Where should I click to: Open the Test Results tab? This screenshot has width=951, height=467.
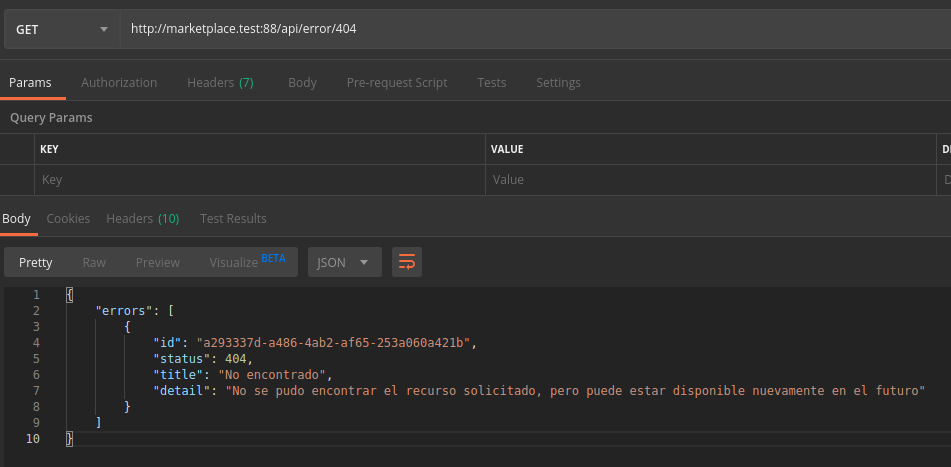coord(233,218)
